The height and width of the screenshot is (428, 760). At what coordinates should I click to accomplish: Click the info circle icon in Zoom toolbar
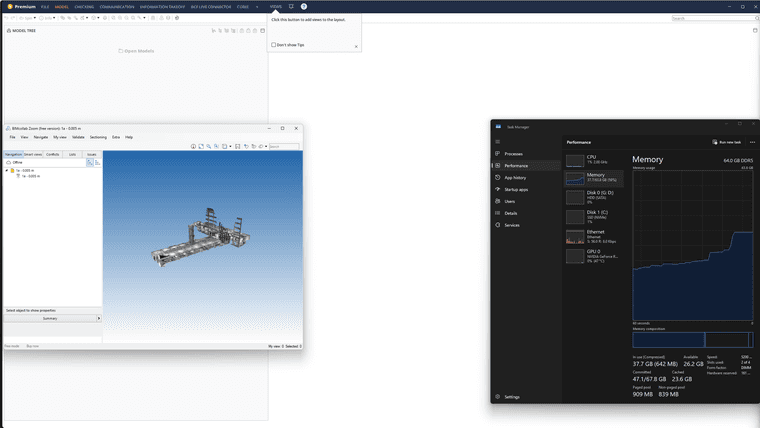click(193, 146)
